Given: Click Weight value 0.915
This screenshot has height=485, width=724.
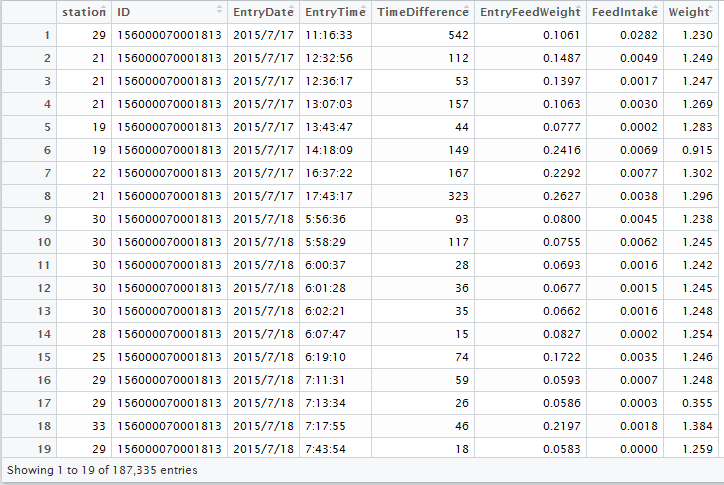Looking at the screenshot, I should [697, 150].
